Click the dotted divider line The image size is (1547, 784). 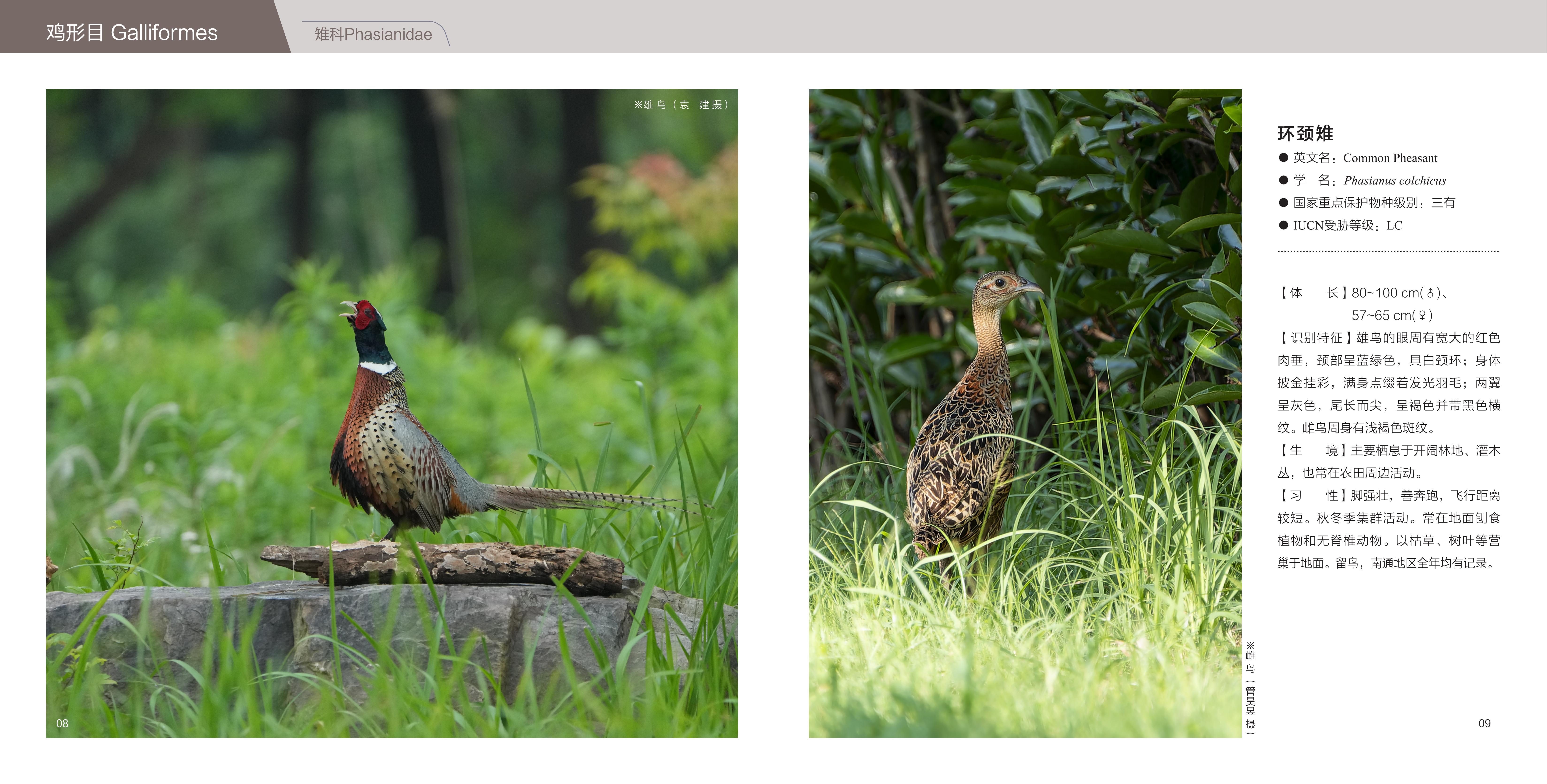pyautogui.click(x=1388, y=252)
